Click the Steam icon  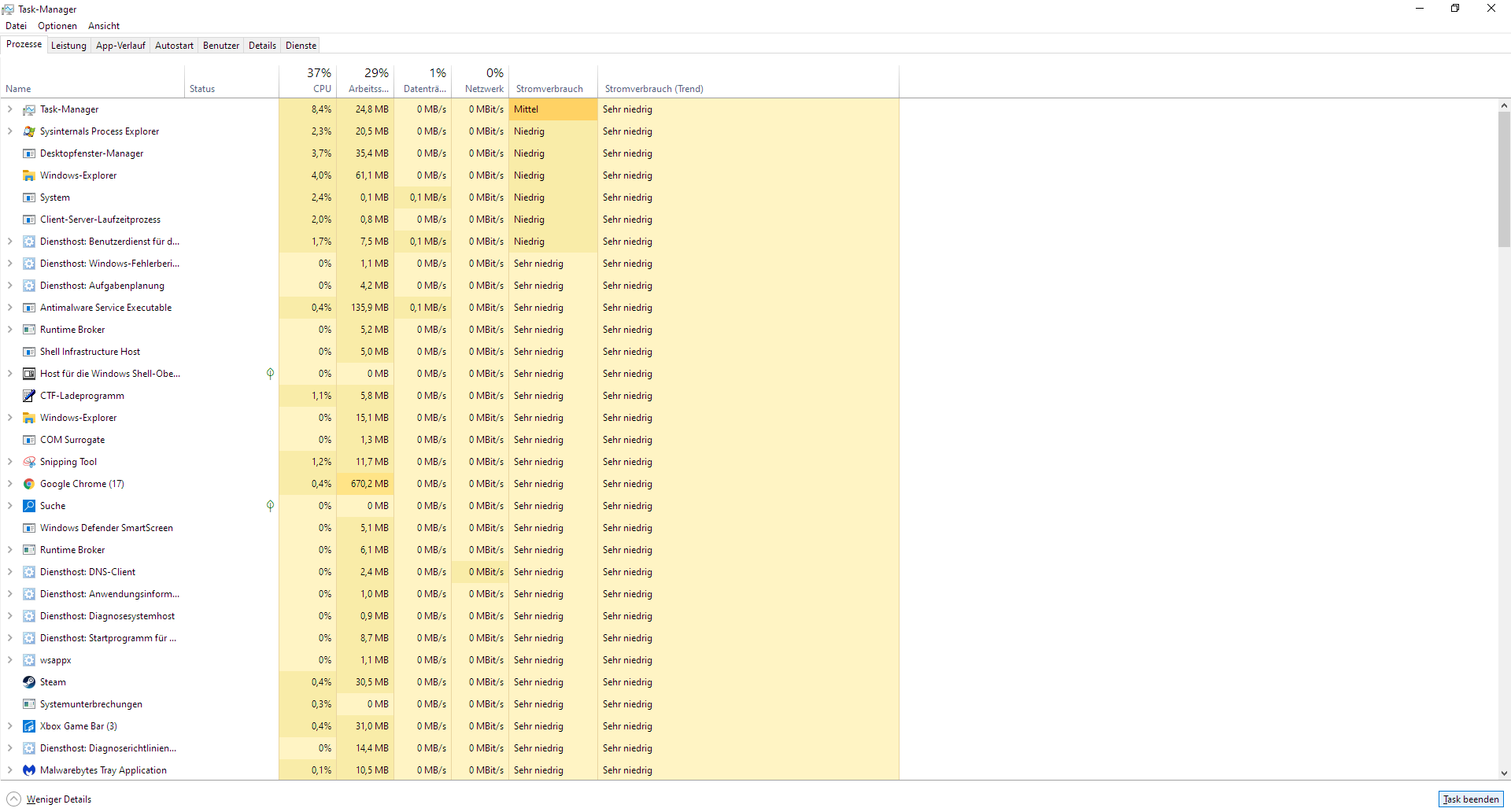coord(29,682)
